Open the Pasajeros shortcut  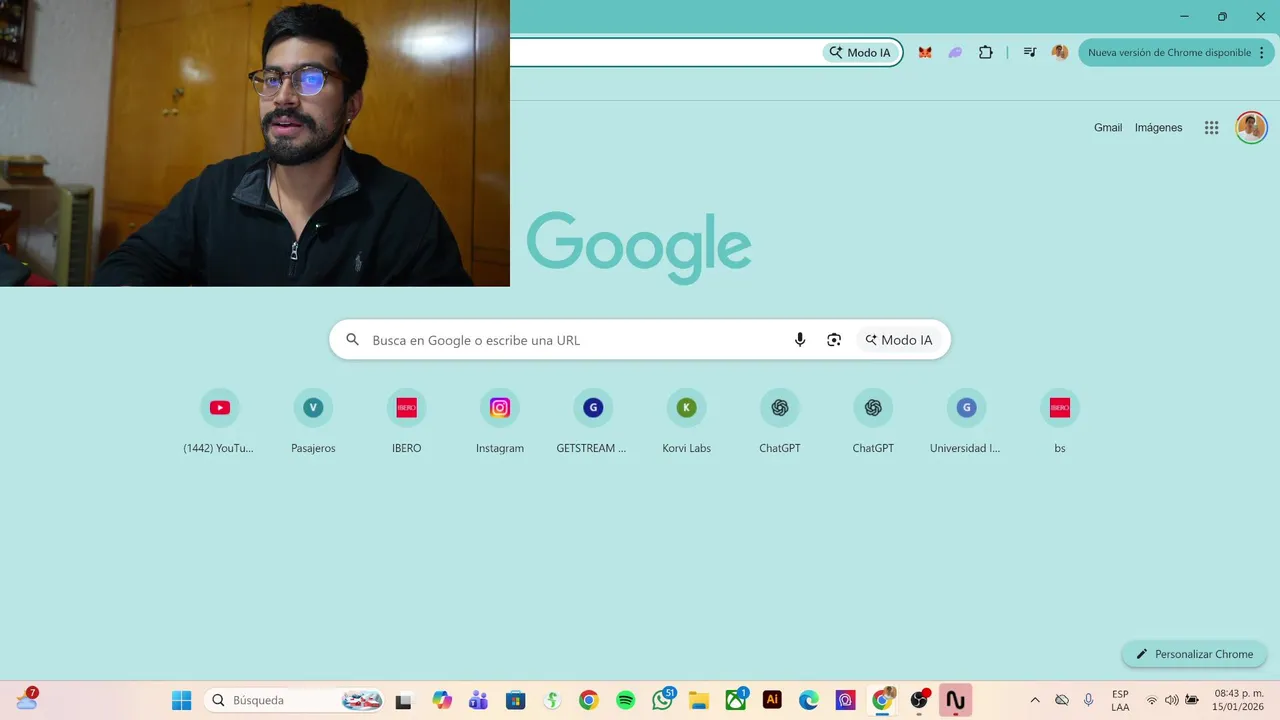coord(313,421)
